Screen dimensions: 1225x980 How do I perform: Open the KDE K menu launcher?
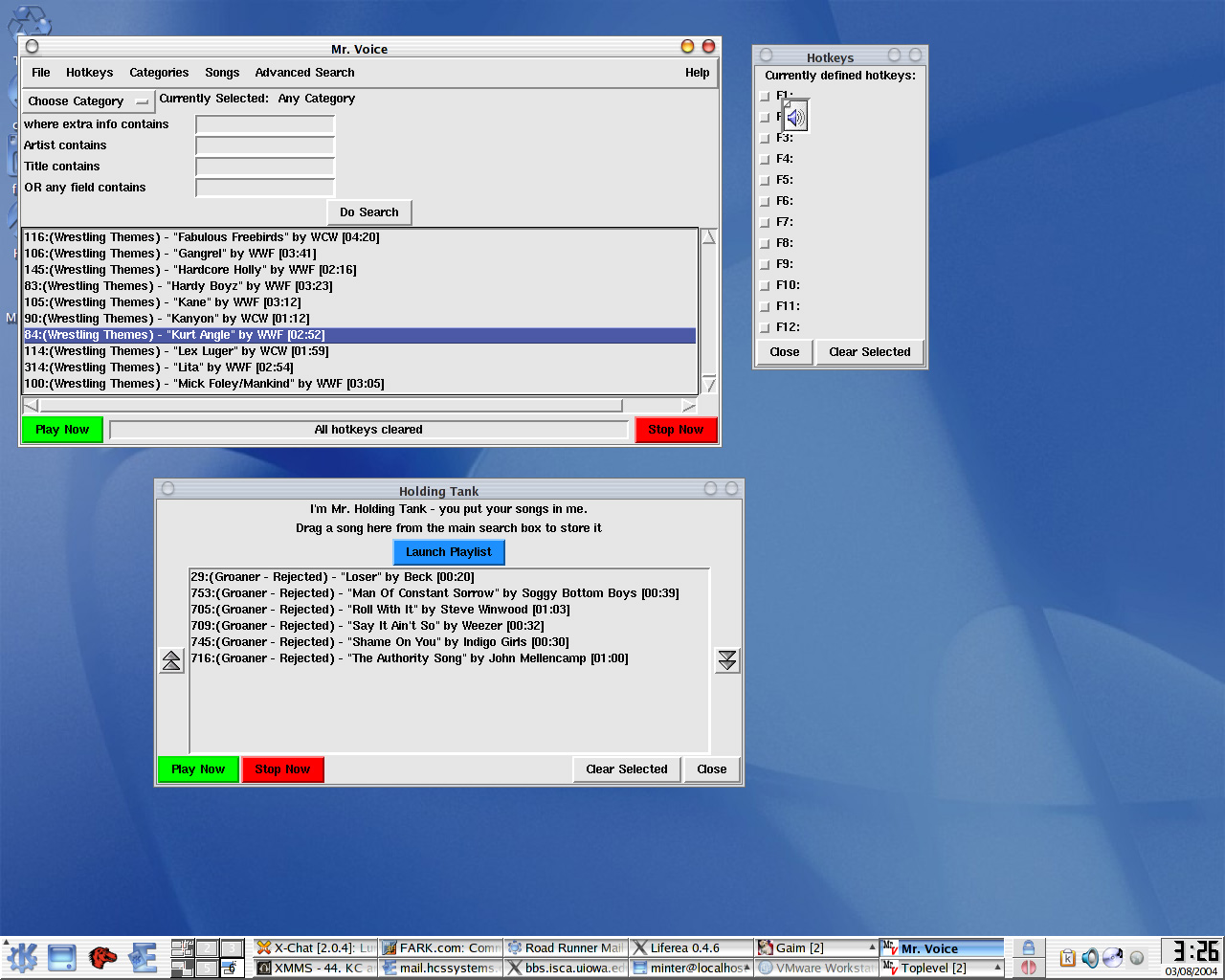pyautogui.click(x=21, y=957)
